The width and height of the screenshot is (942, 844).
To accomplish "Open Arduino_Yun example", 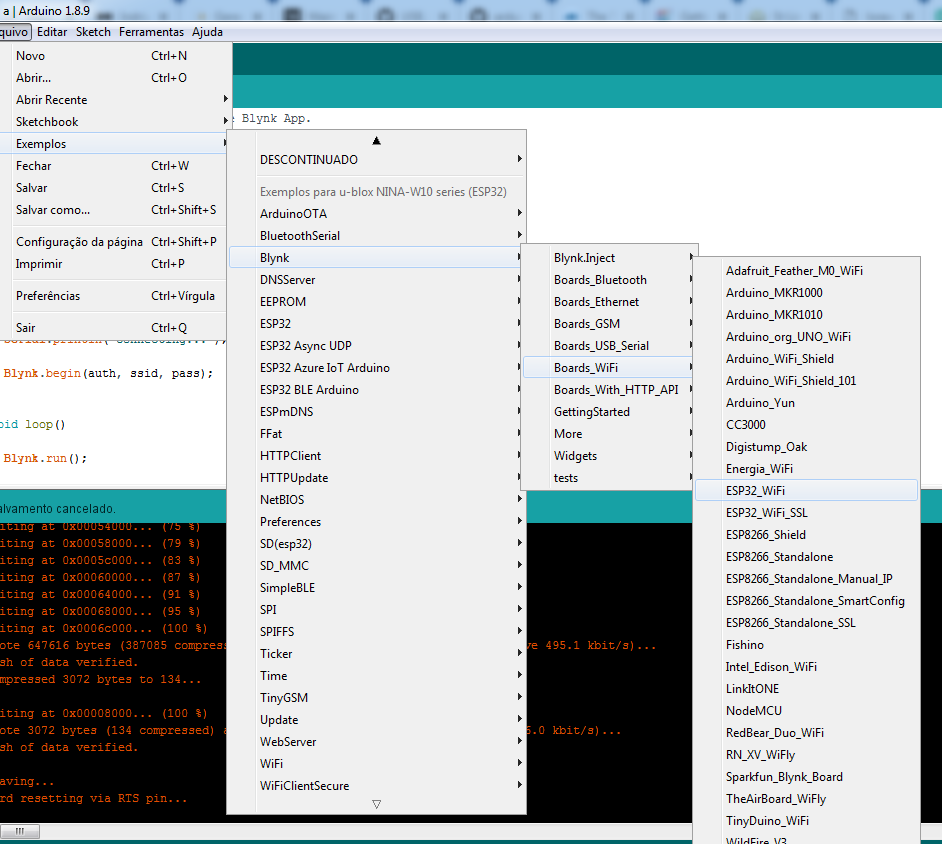I will point(806,403).
